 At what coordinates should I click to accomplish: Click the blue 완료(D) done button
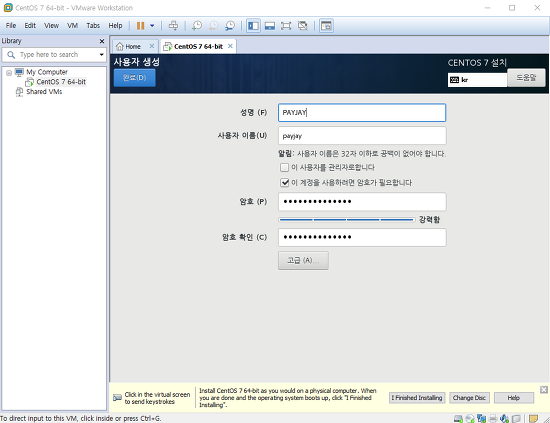click(x=134, y=78)
